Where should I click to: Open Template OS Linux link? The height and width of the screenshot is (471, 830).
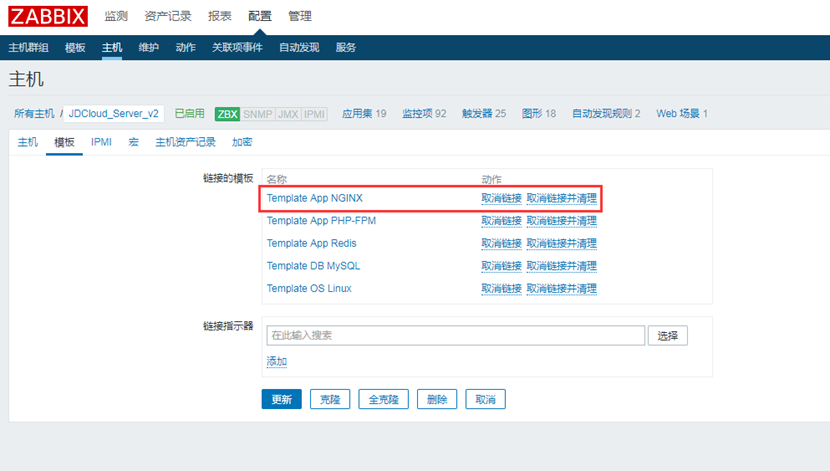pos(309,288)
